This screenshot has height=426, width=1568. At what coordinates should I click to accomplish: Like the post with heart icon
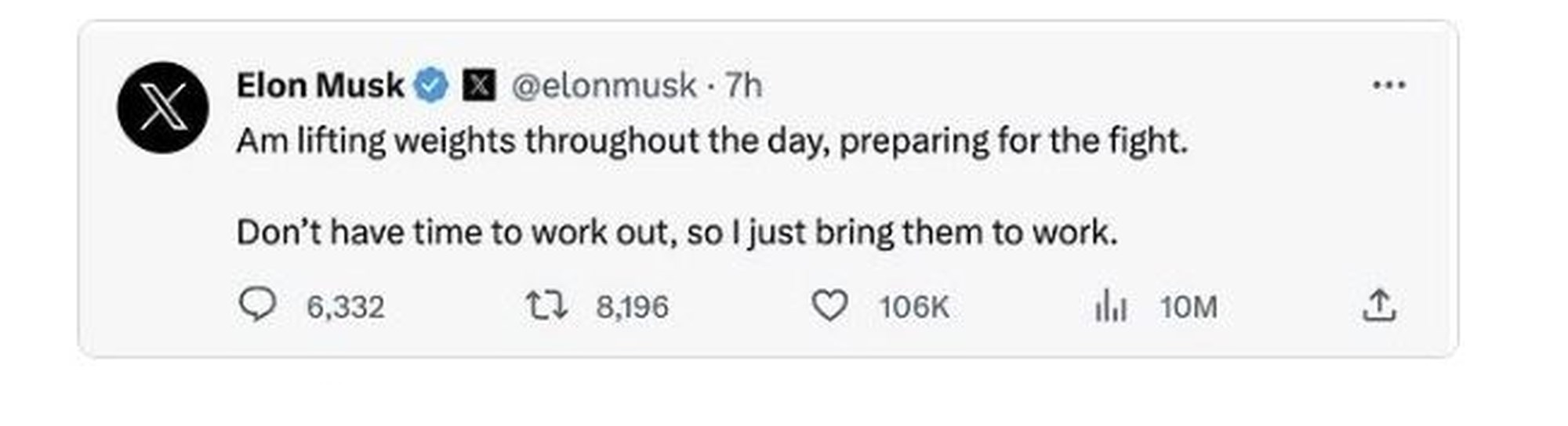click(x=829, y=305)
